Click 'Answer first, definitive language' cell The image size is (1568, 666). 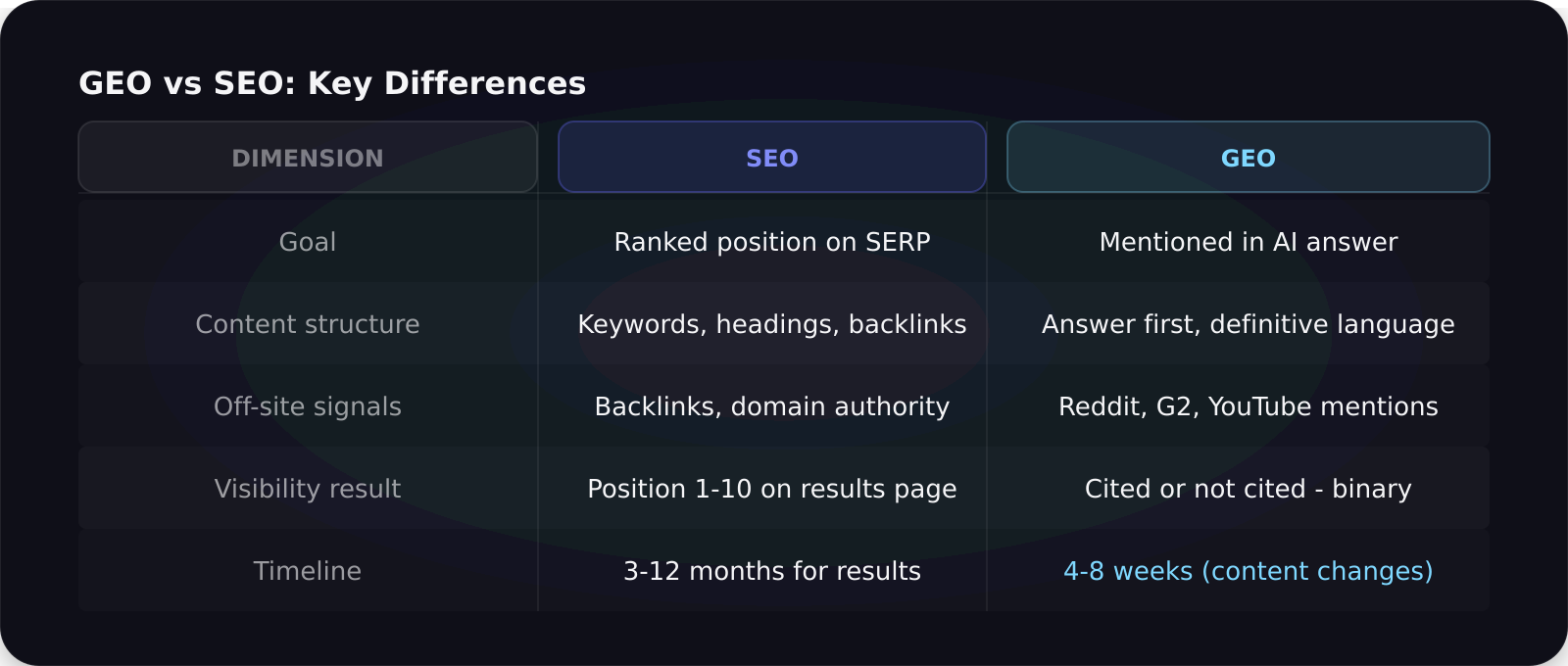pos(1249,324)
